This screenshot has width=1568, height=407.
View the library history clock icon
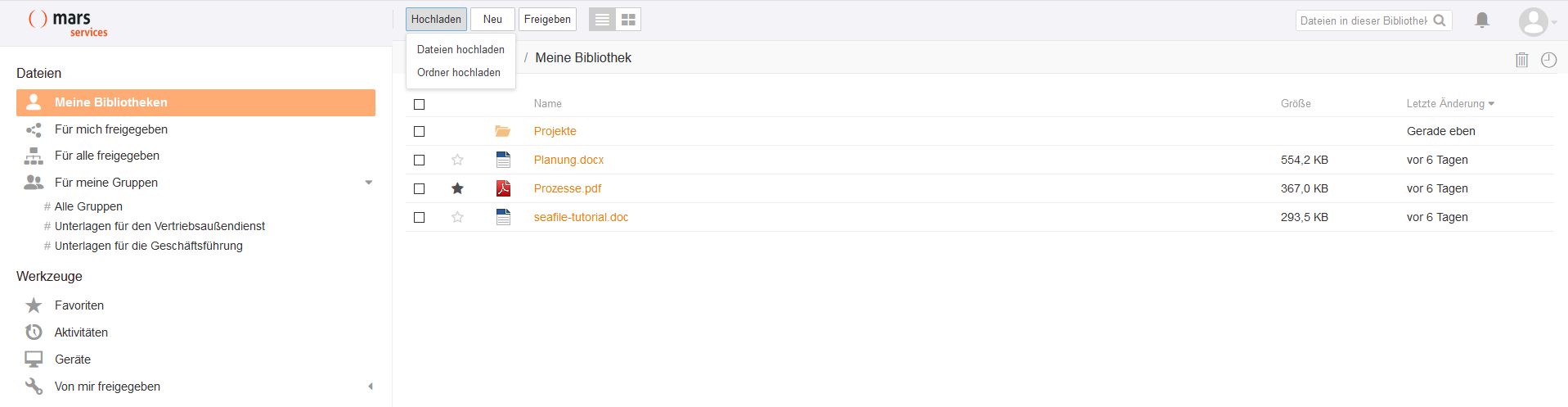click(x=1548, y=60)
